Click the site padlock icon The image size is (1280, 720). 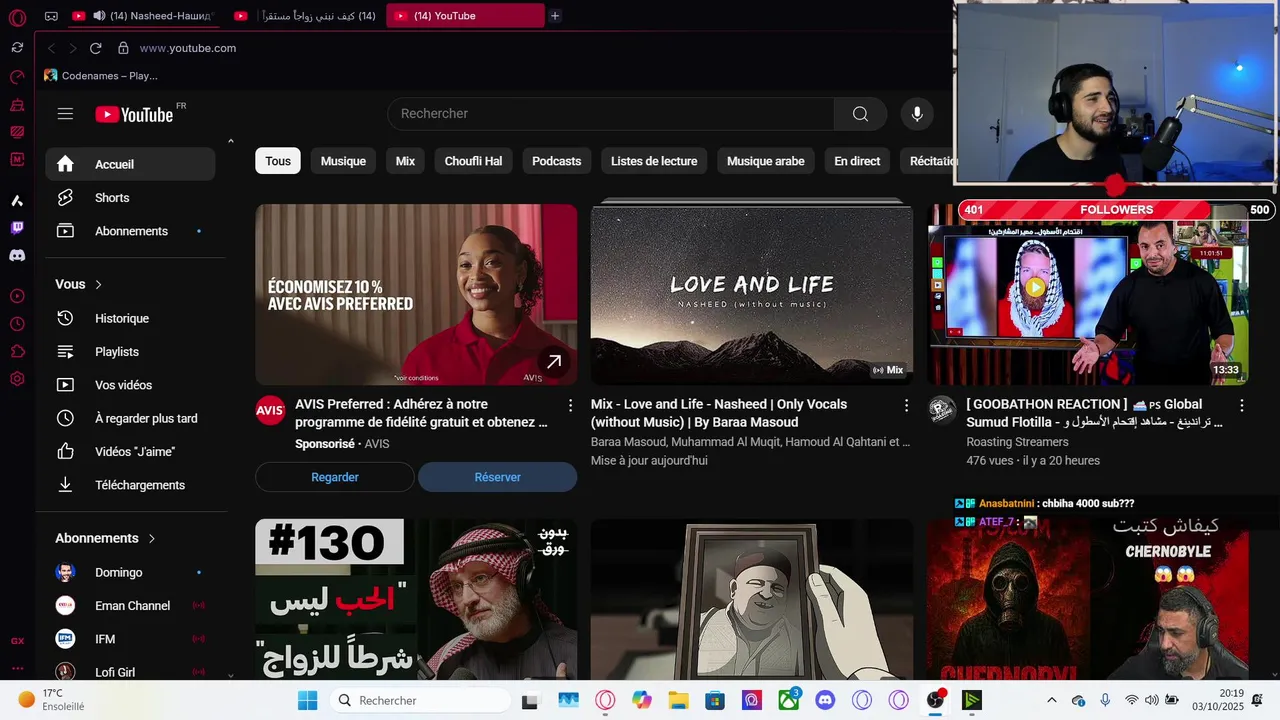(x=123, y=48)
